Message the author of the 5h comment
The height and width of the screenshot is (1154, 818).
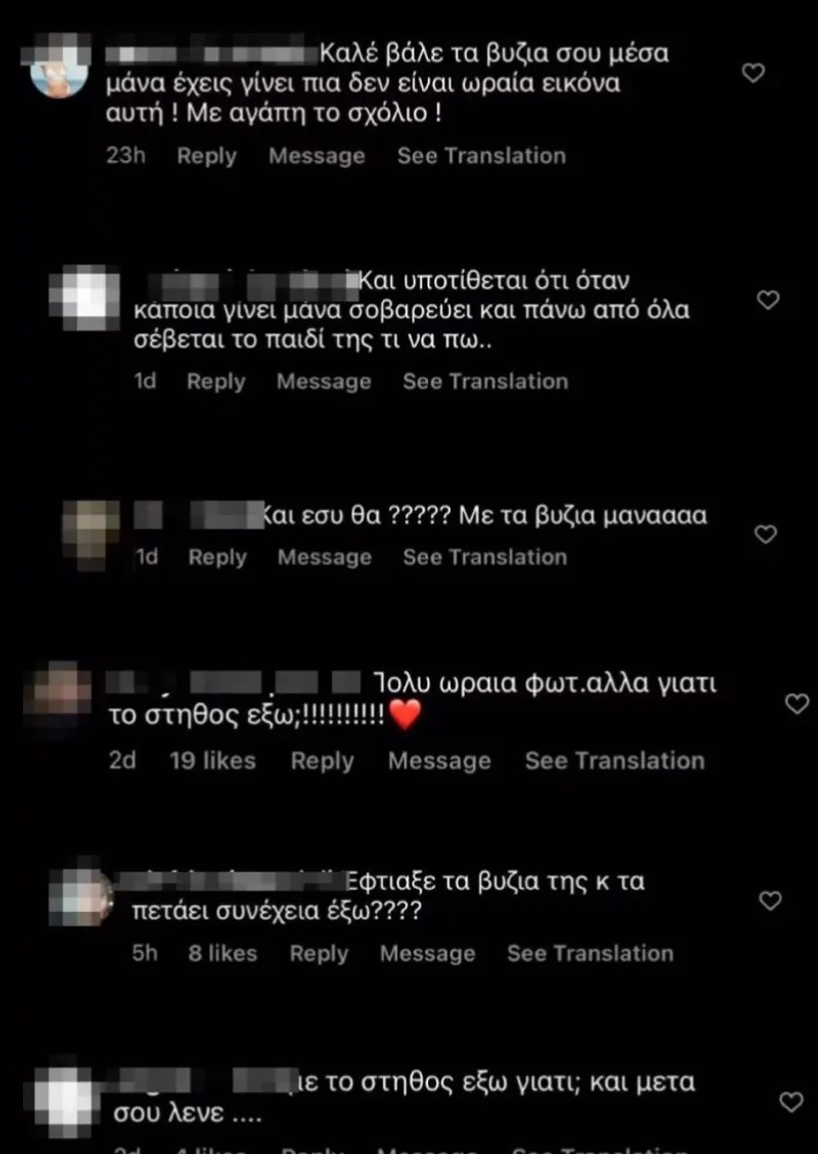(428, 953)
